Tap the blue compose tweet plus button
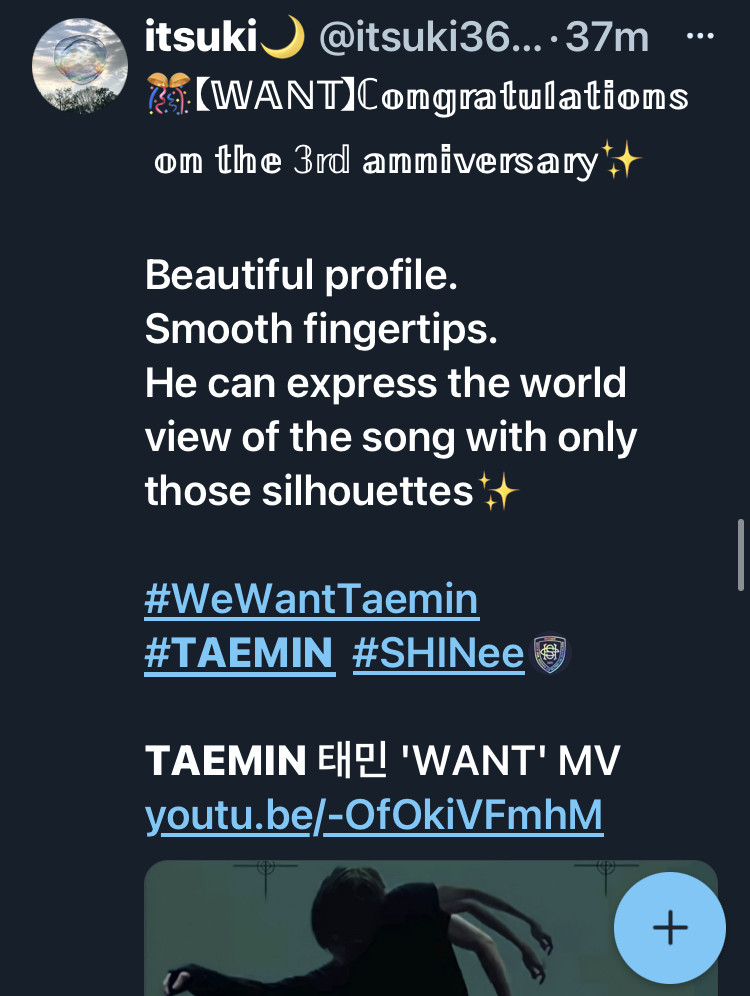The image size is (750, 996). (670, 927)
